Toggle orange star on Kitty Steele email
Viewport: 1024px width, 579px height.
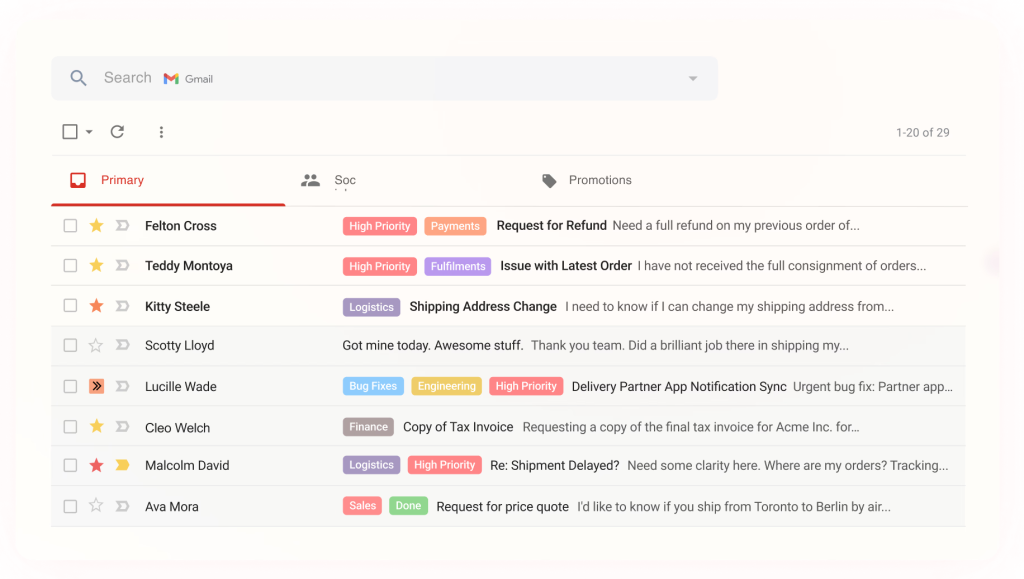tap(96, 305)
